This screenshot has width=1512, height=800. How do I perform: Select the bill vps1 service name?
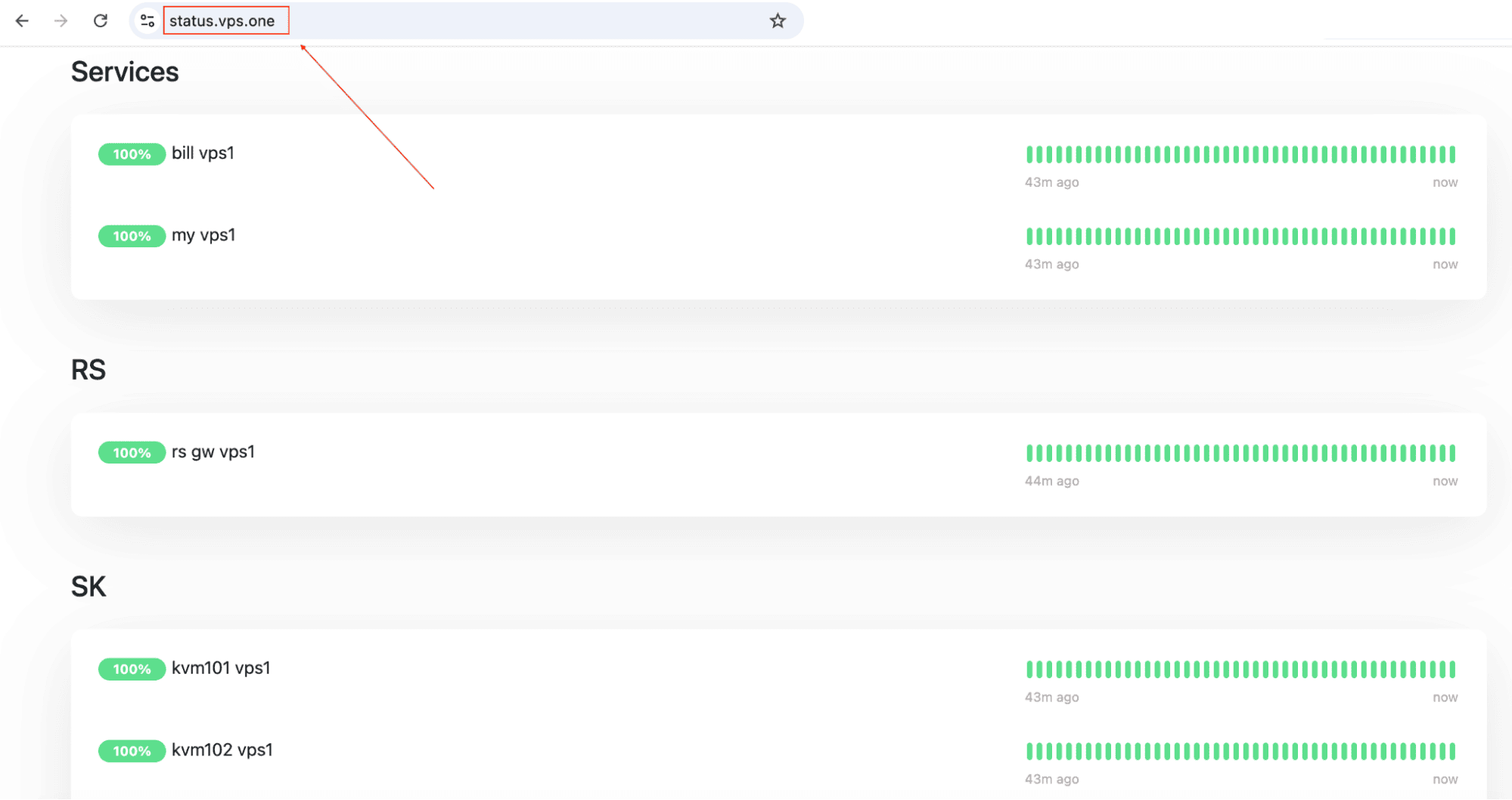203,153
